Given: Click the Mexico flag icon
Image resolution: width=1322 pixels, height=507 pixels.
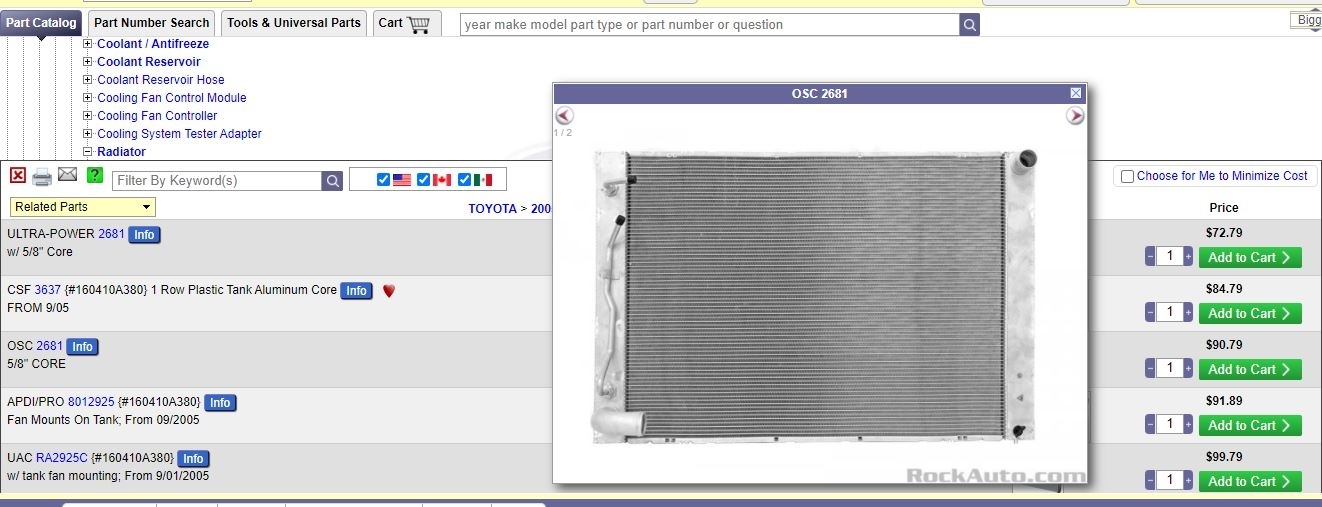Looking at the screenshot, I should 483,180.
